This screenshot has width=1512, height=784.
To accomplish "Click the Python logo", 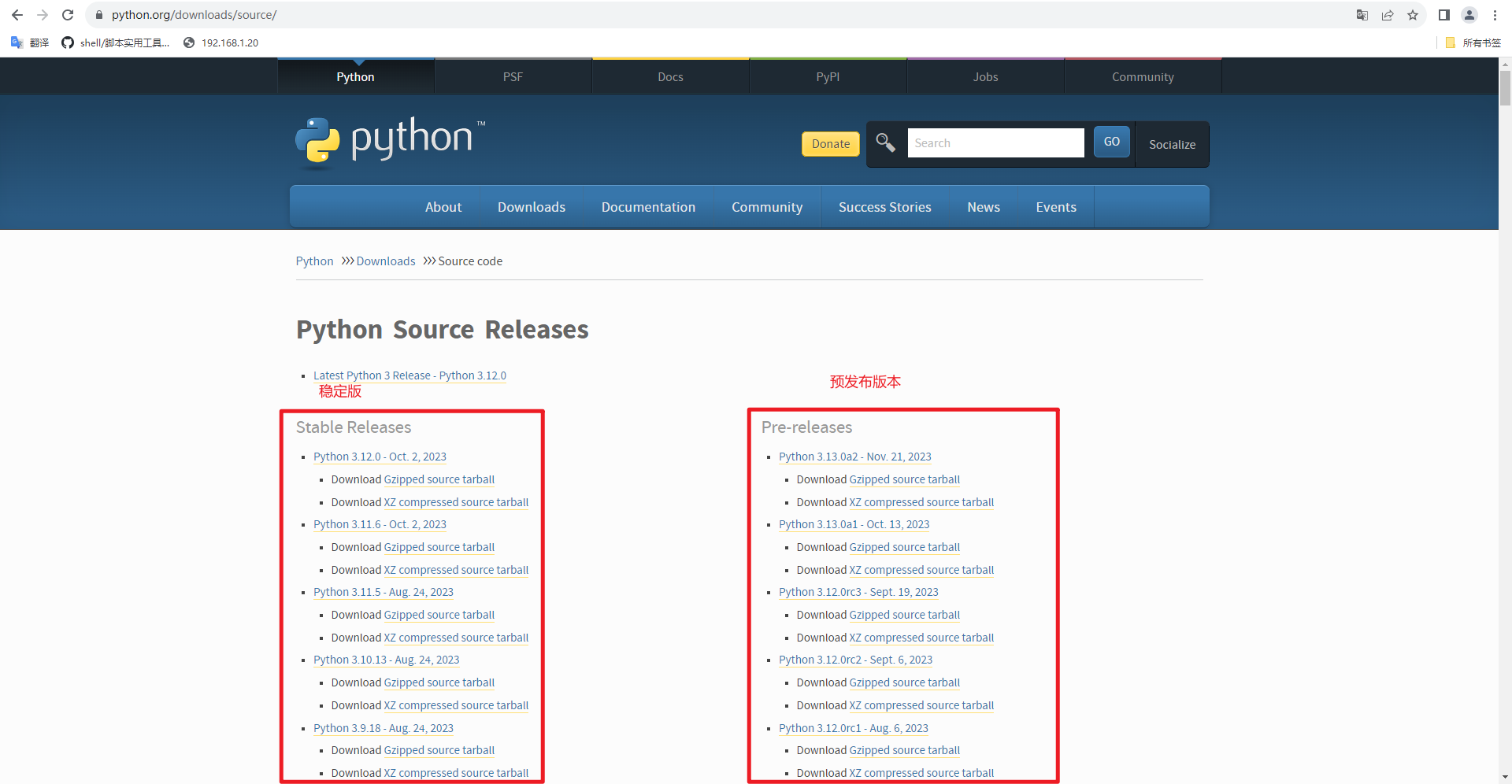I will [391, 142].
